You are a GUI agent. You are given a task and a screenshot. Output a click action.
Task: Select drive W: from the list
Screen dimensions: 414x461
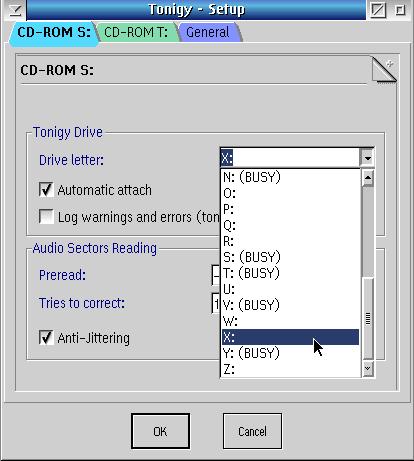(x=290, y=321)
